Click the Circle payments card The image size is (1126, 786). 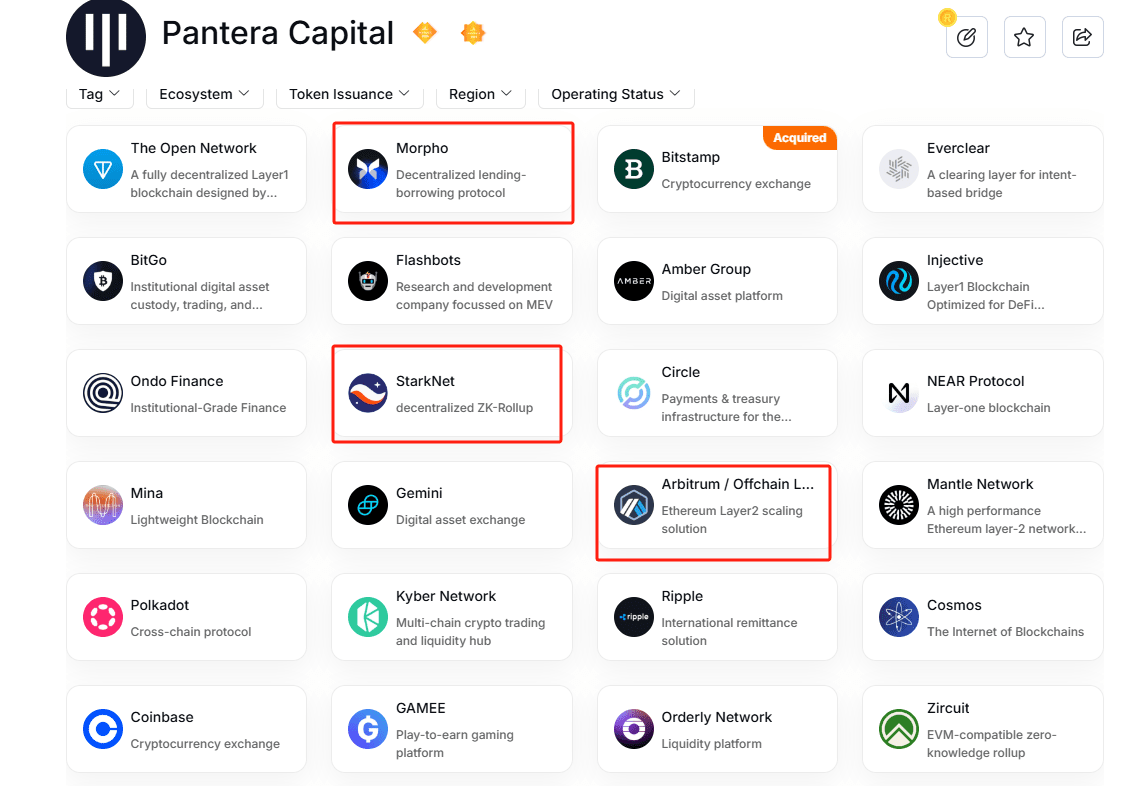click(x=717, y=393)
